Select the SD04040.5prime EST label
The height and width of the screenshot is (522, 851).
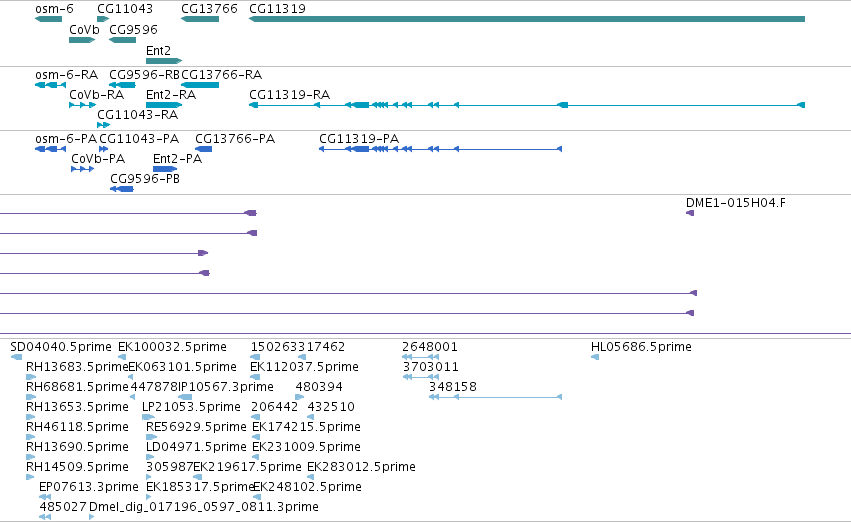point(61,347)
